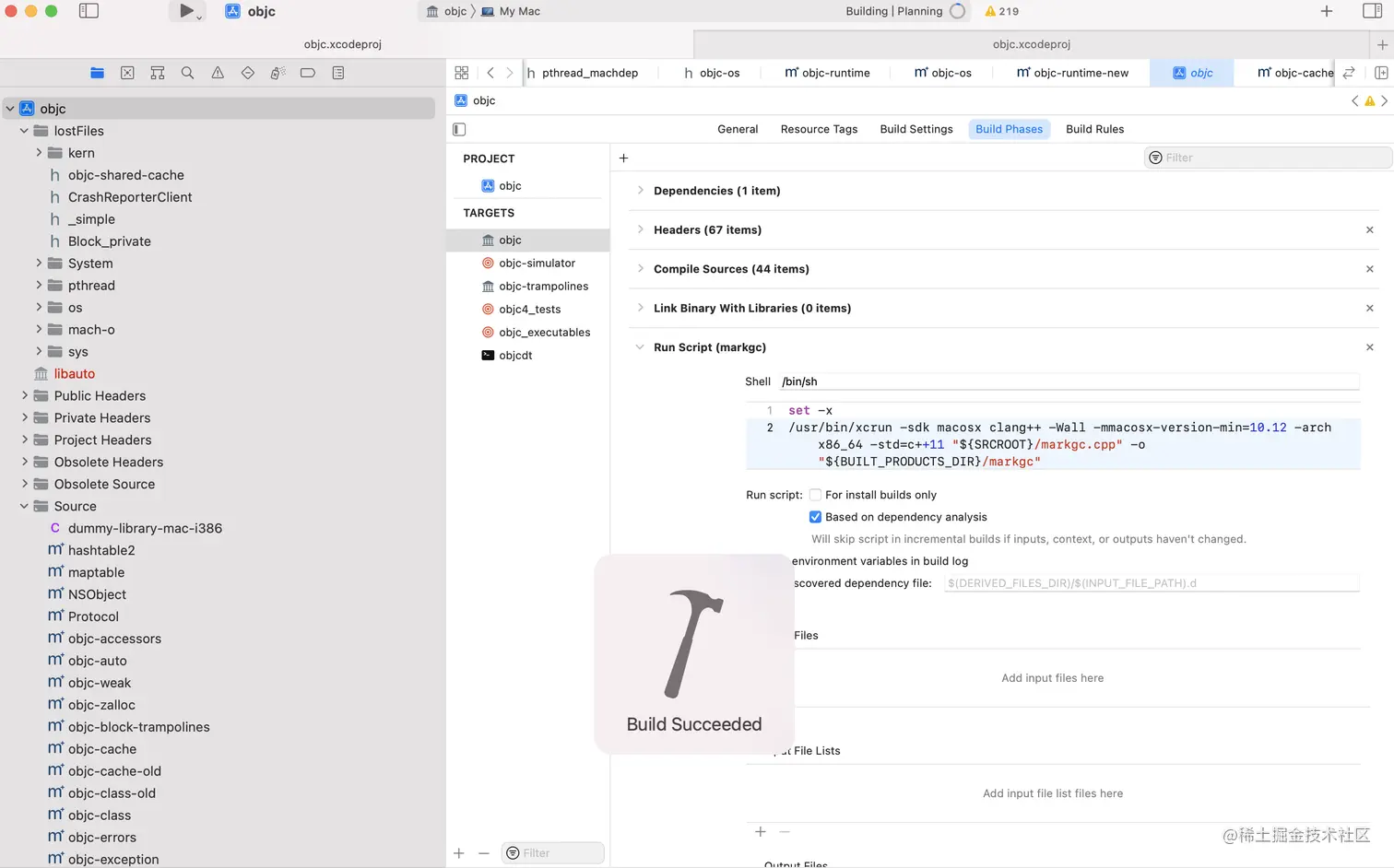The image size is (1394, 868).
Task: Open the Report navigator
Action: click(338, 73)
